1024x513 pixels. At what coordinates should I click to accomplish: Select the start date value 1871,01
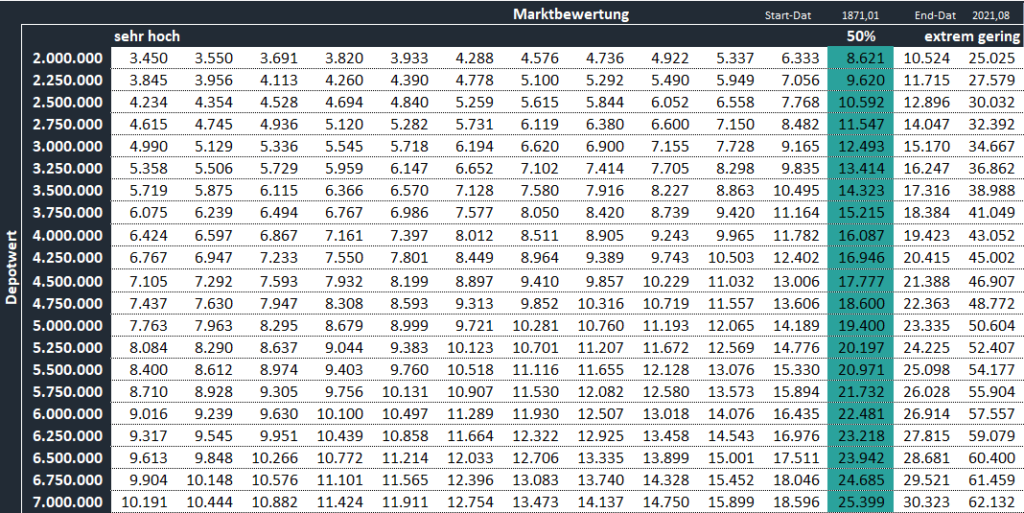coord(860,16)
